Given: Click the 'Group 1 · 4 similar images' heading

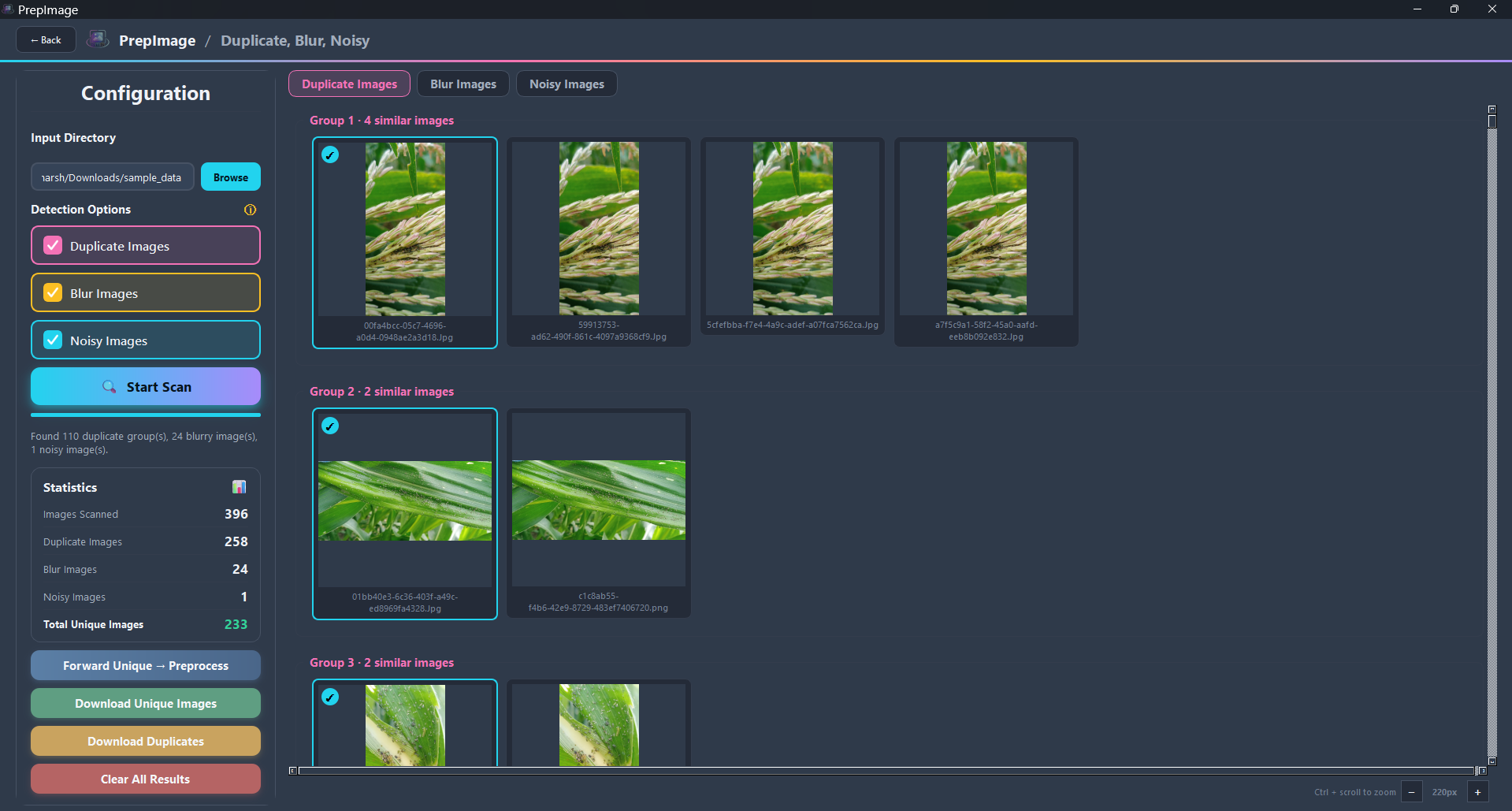Looking at the screenshot, I should (x=381, y=120).
